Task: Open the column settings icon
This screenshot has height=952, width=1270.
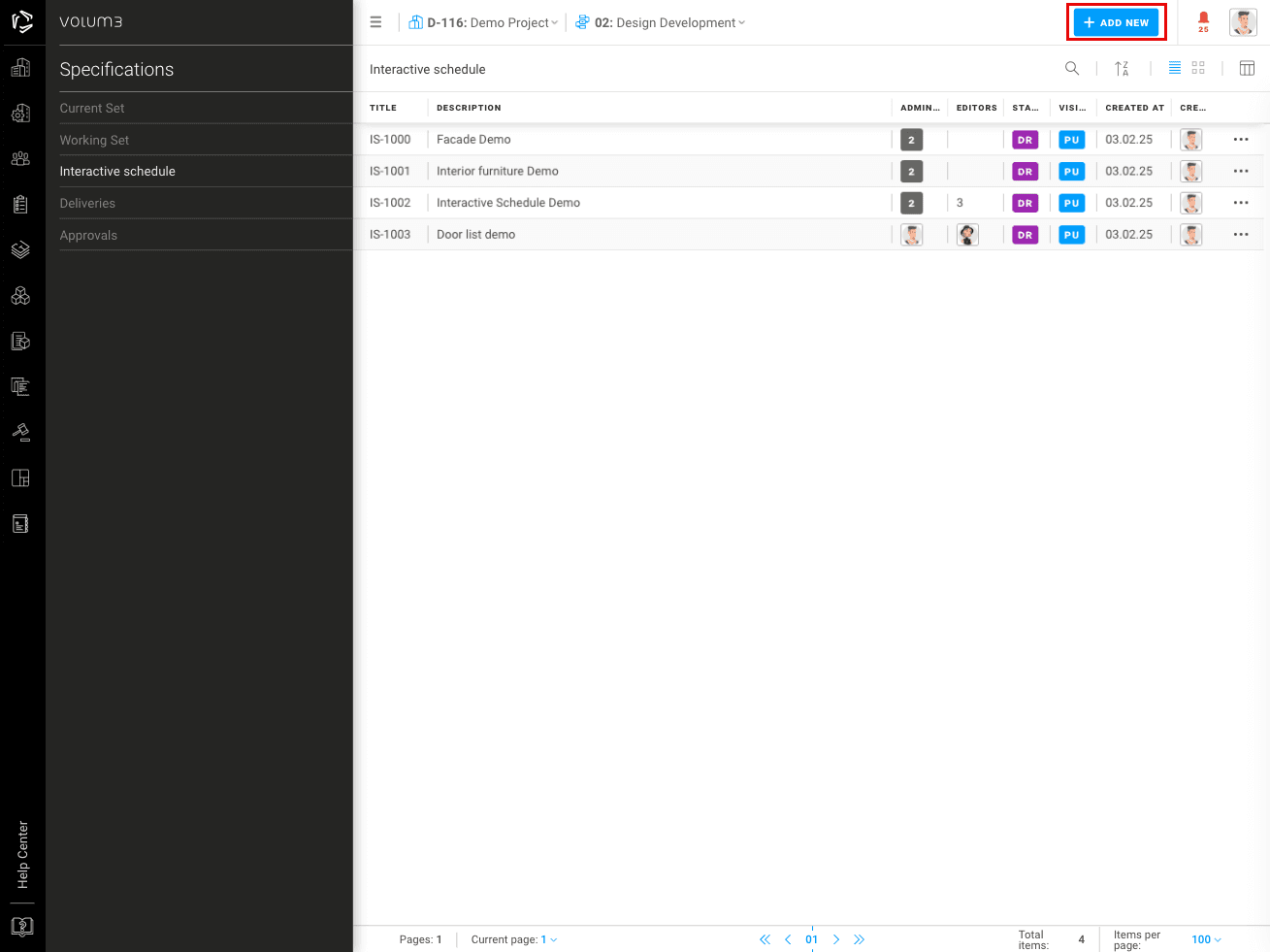Action: pos(1248,68)
